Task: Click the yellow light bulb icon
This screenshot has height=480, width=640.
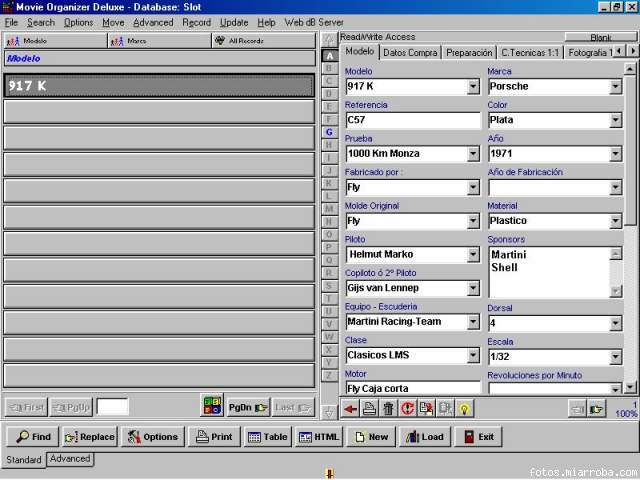Action: (464, 408)
